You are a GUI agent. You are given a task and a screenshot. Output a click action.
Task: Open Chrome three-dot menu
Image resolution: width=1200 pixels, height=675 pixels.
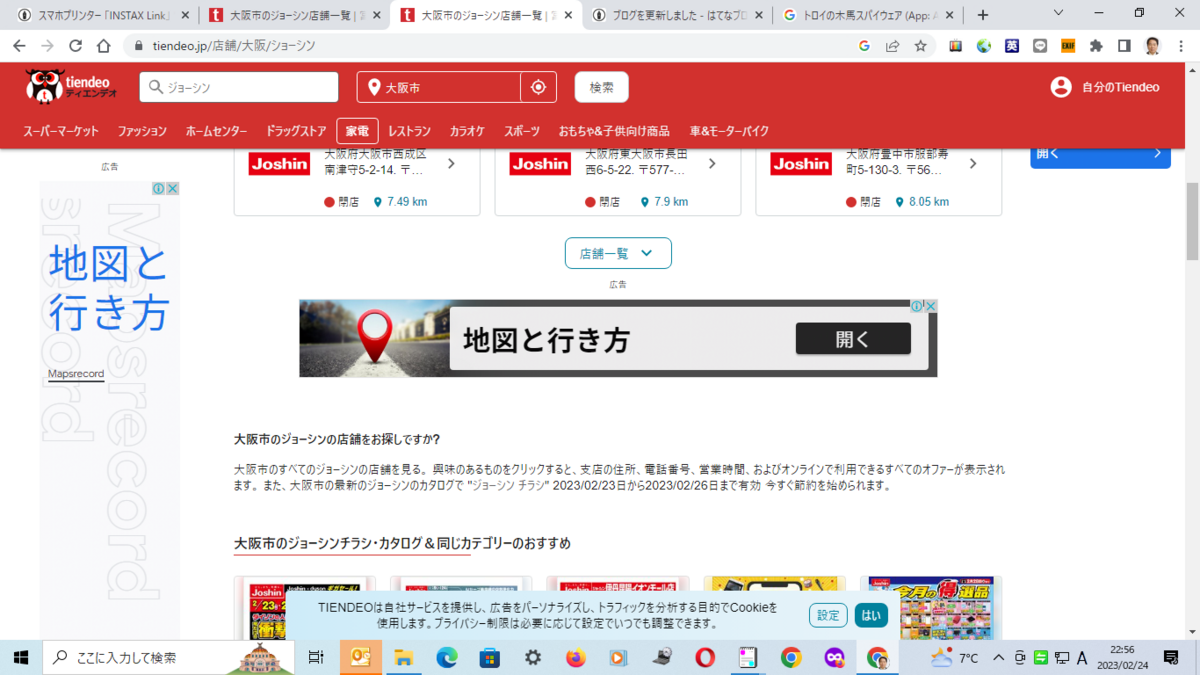[1181, 46]
